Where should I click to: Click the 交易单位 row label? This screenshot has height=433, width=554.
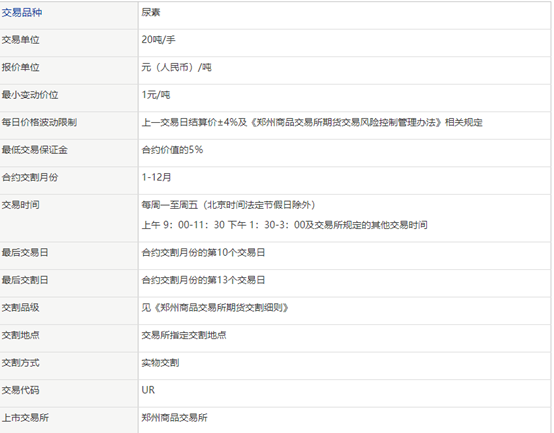[20, 40]
